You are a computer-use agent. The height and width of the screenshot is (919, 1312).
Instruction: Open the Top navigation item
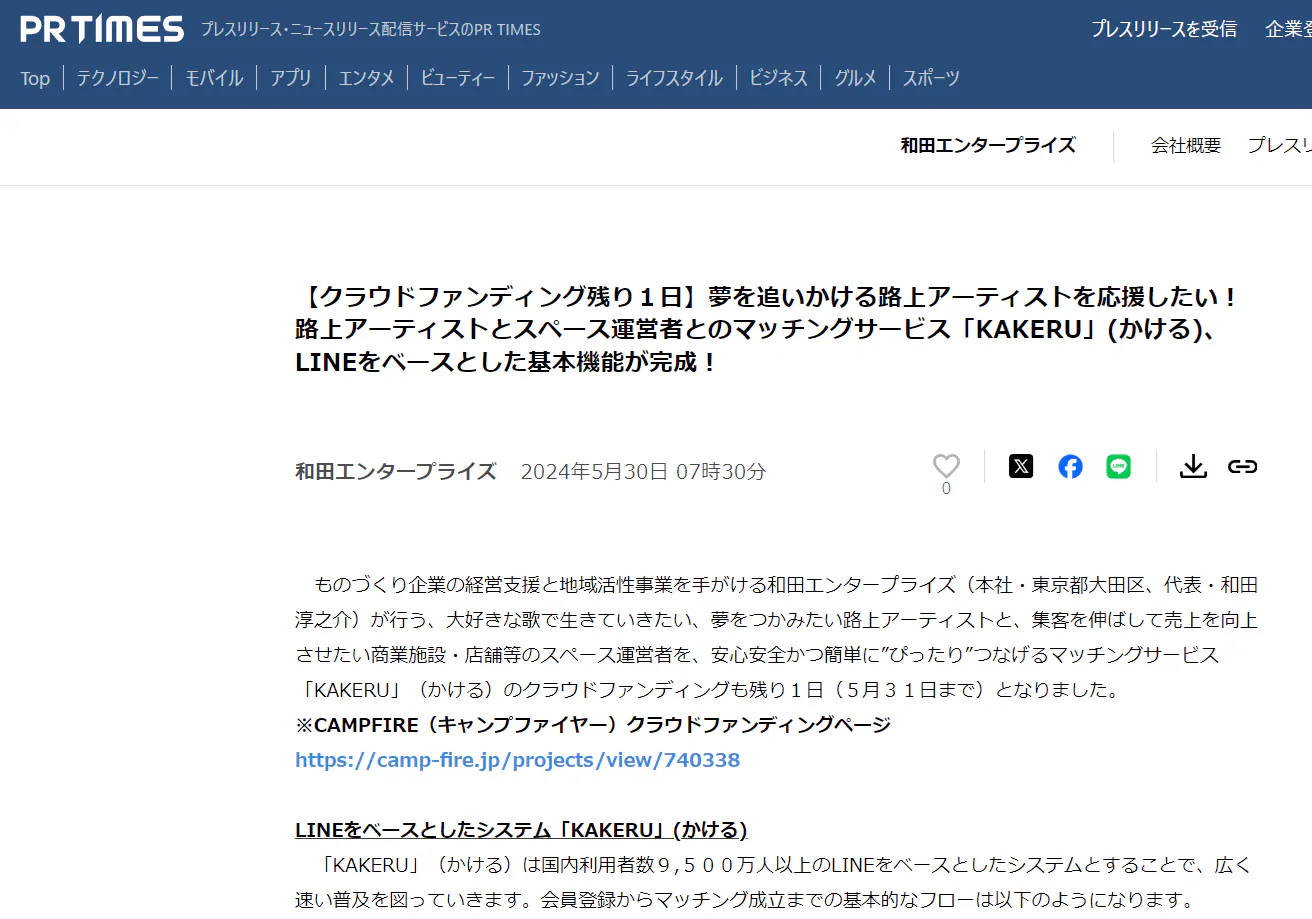pyautogui.click(x=35, y=78)
